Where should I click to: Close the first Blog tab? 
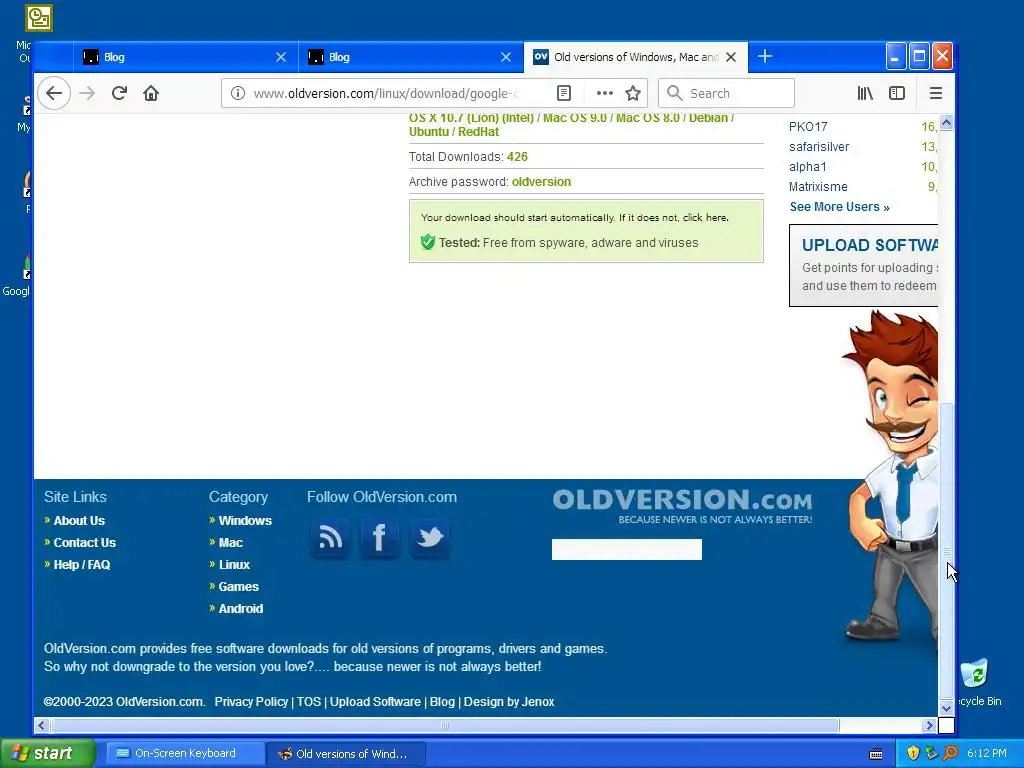[x=281, y=57]
